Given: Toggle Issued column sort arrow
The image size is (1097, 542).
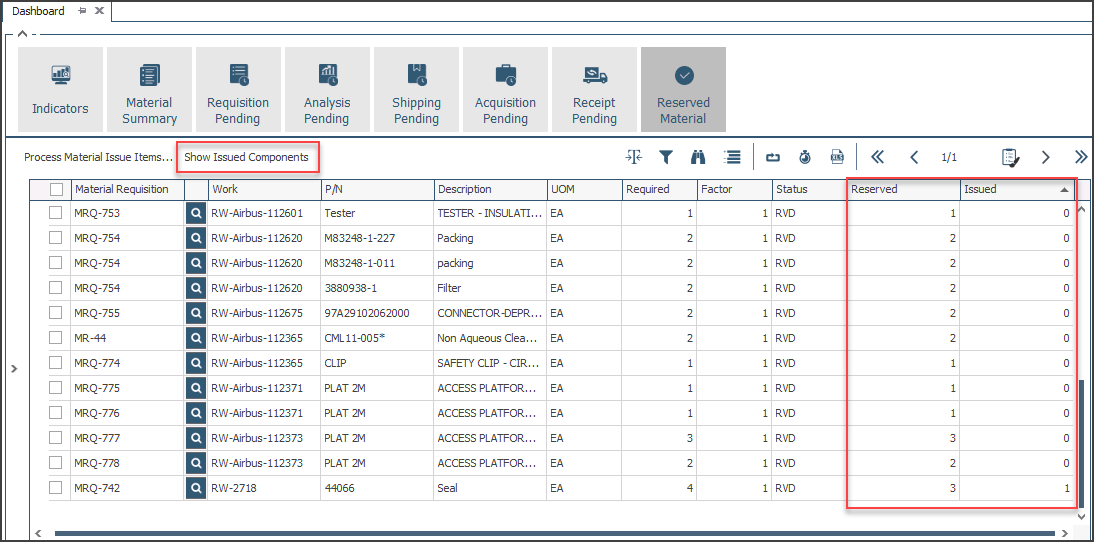Looking at the screenshot, I should pyautogui.click(x=1064, y=190).
